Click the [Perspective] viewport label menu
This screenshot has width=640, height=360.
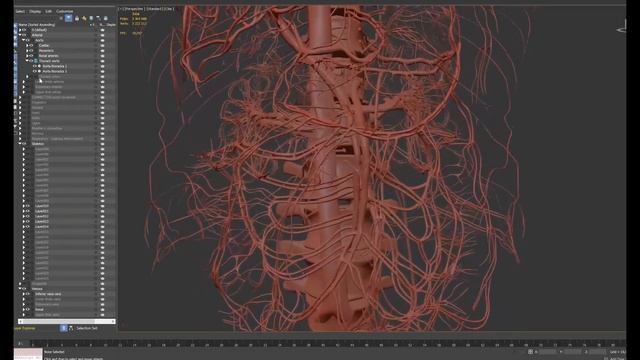click(133, 9)
